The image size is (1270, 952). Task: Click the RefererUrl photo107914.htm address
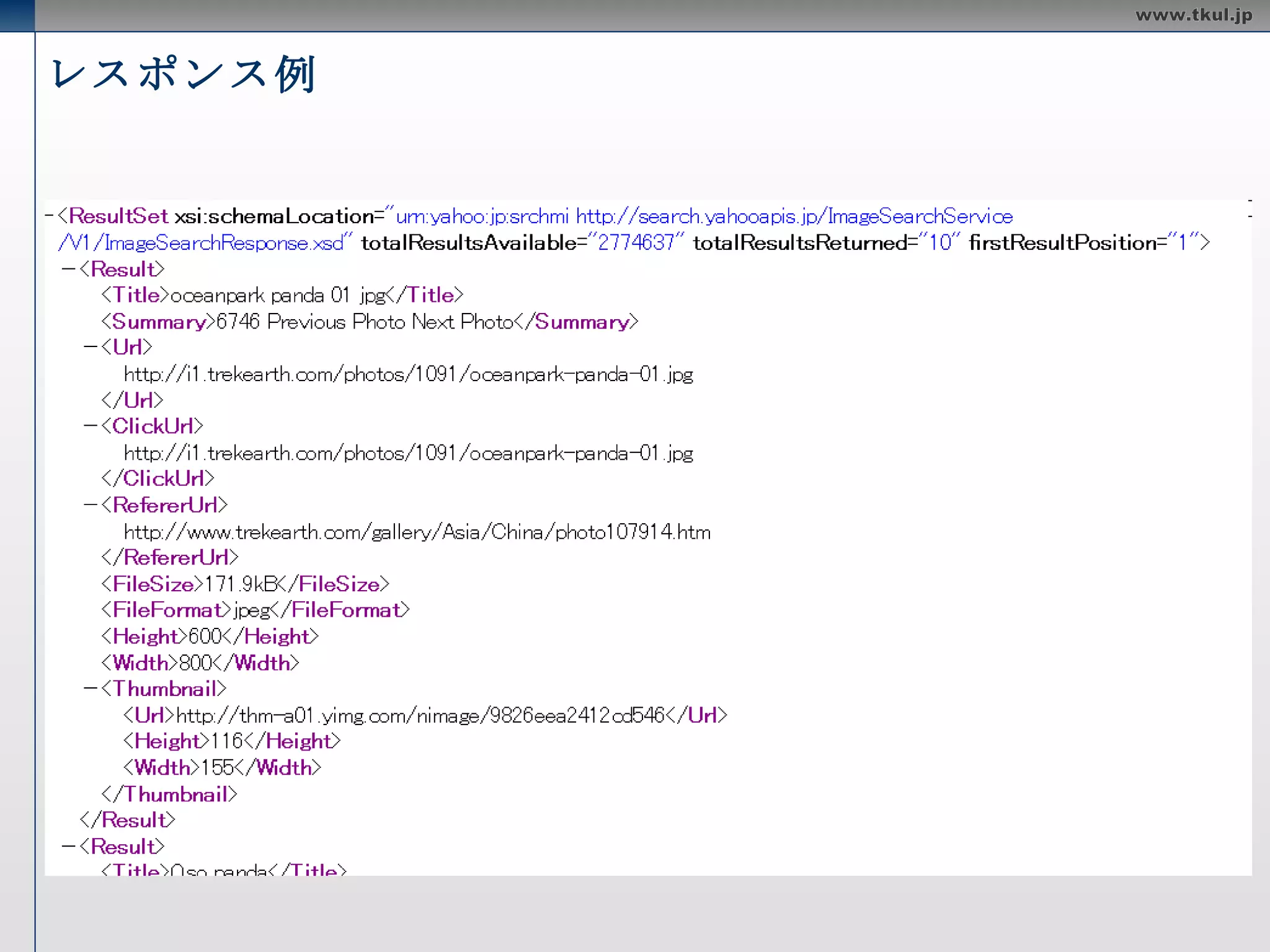(x=417, y=532)
